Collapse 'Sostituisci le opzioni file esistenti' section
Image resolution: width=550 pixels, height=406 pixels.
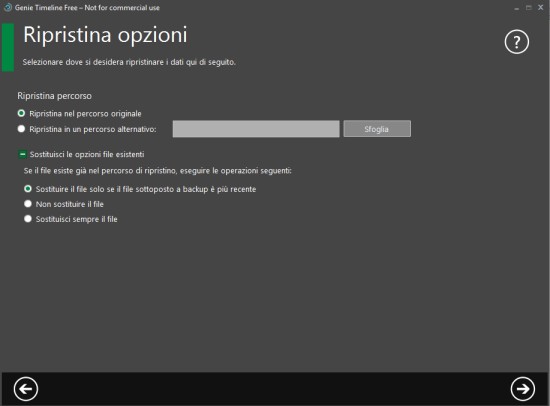point(22,154)
